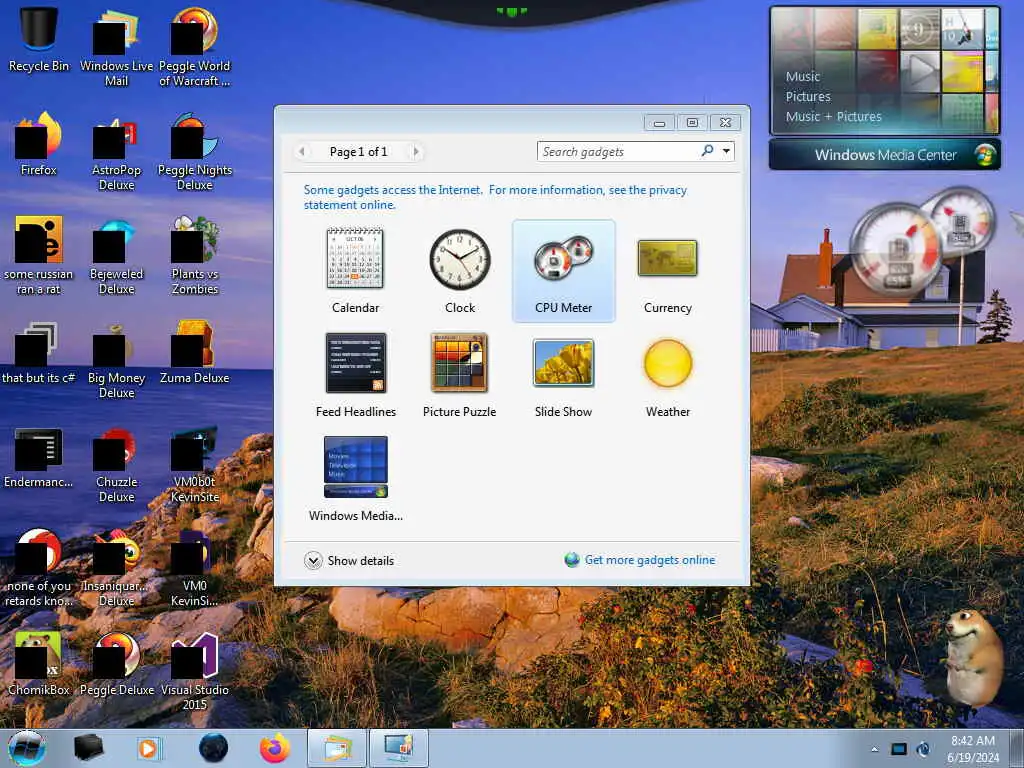Select Insaniquarium Deluxe desktop icon

pyautogui.click(x=116, y=568)
